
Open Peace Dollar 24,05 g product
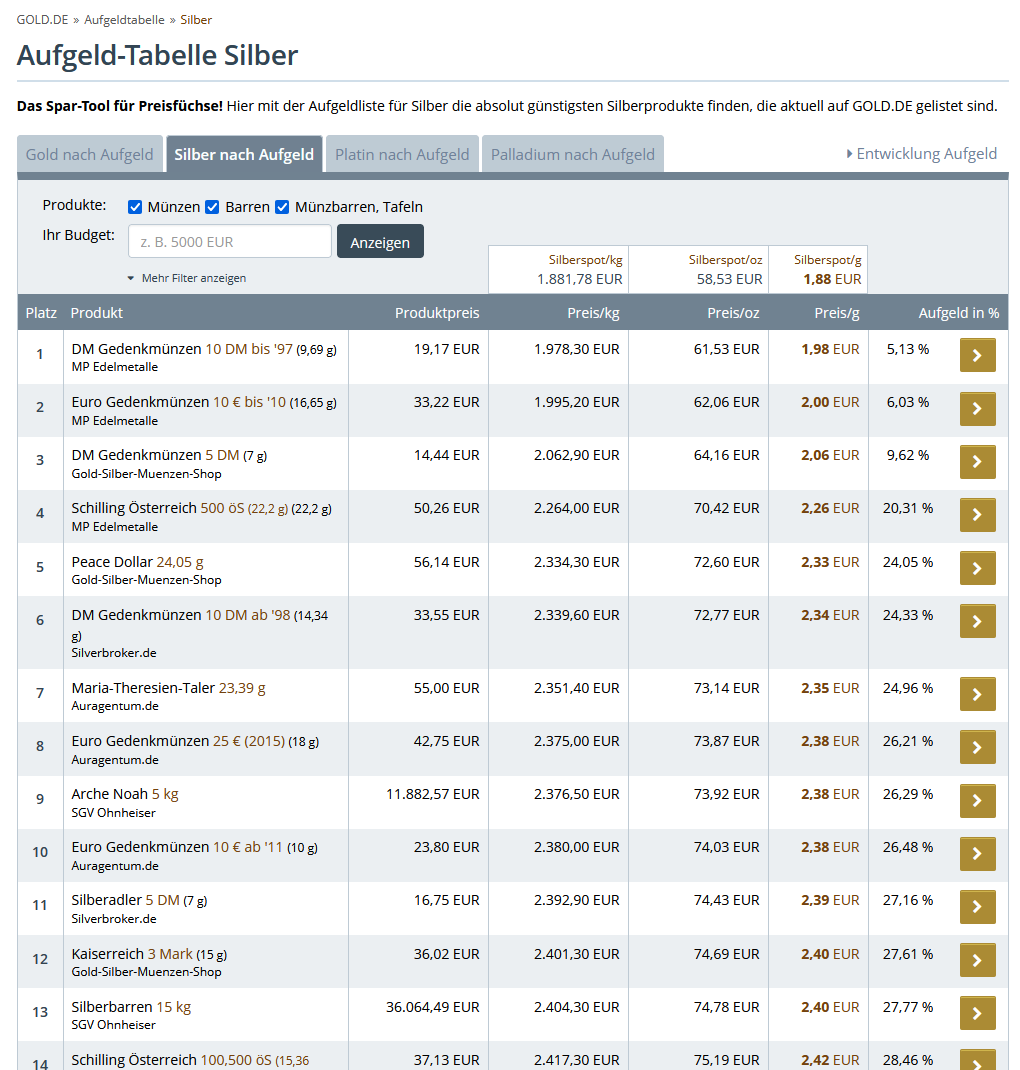point(138,562)
